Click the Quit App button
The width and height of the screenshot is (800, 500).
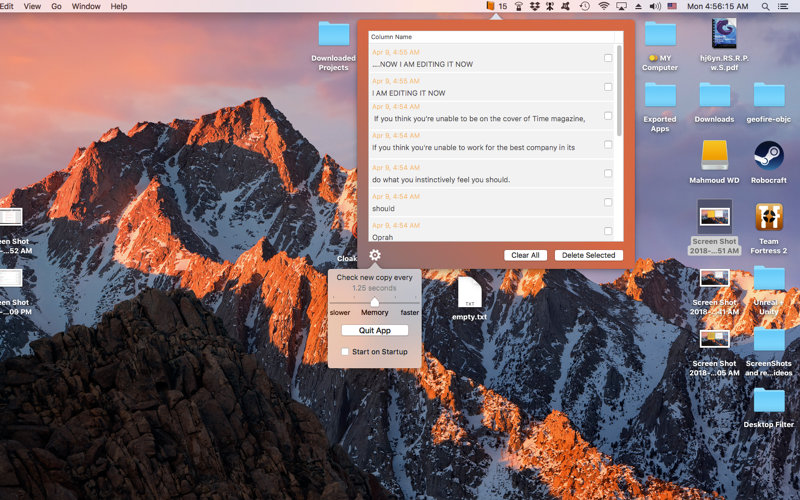[x=374, y=330]
